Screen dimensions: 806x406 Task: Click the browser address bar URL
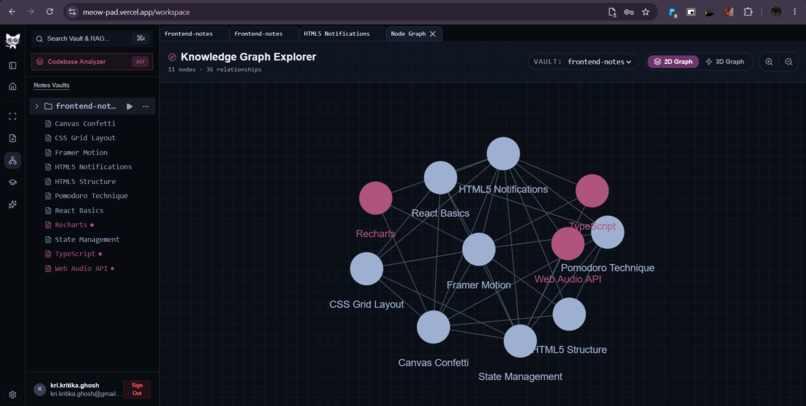[136, 12]
